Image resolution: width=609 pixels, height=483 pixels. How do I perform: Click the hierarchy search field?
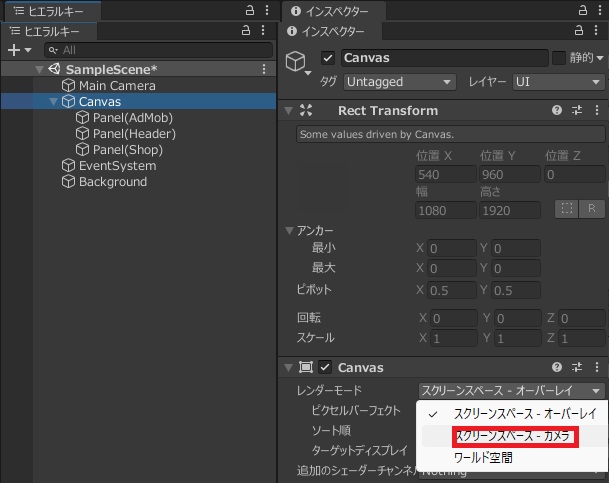point(160,49)
